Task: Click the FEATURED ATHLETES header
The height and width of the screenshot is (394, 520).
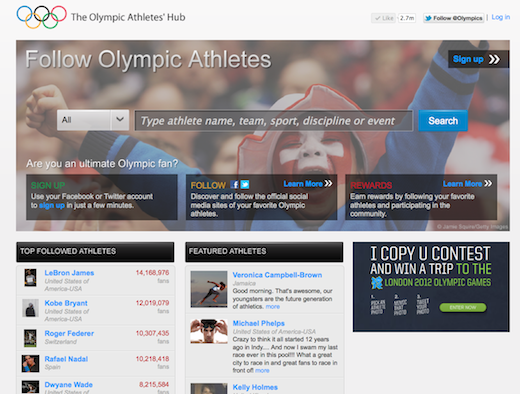Action: (264, 252)
